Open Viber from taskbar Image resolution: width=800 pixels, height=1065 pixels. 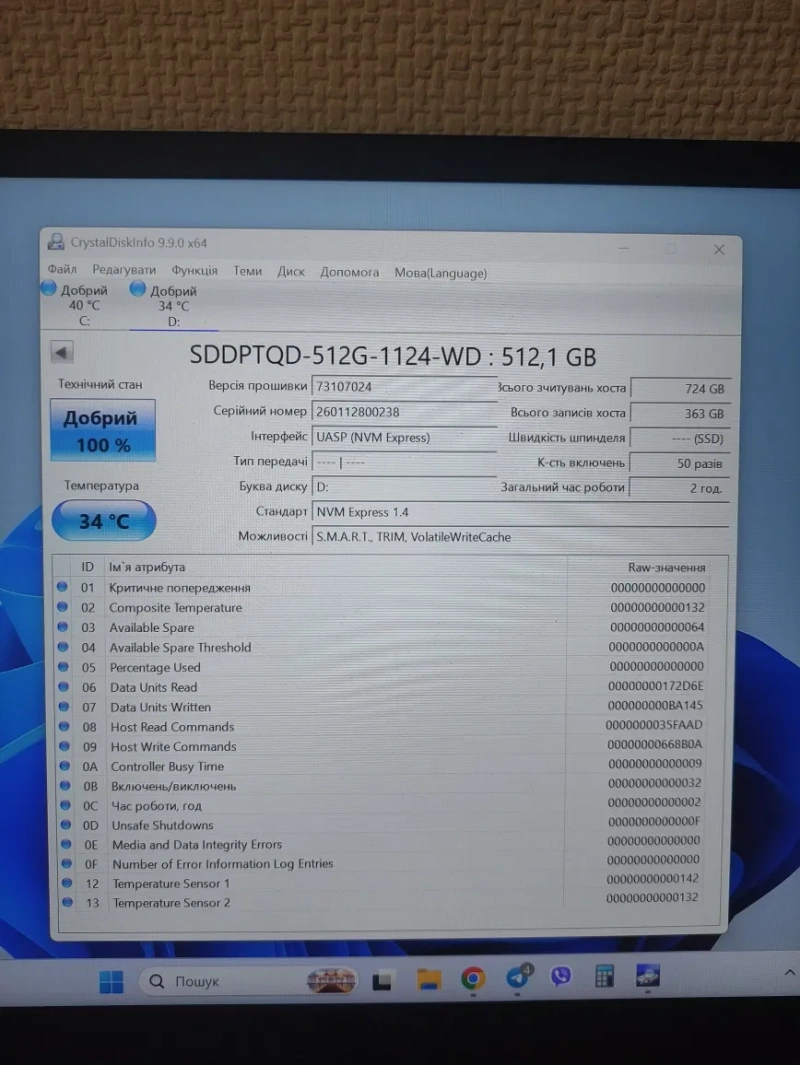[x=561, y=976]
